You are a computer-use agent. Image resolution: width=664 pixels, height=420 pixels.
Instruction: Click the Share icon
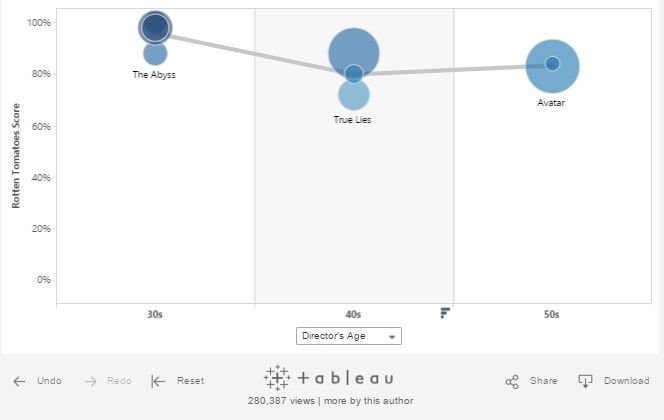(512, 381)
